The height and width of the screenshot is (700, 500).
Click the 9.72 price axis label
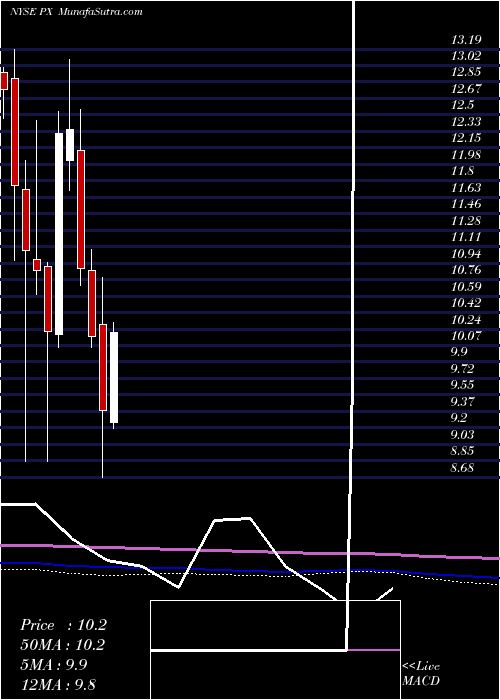462,369
